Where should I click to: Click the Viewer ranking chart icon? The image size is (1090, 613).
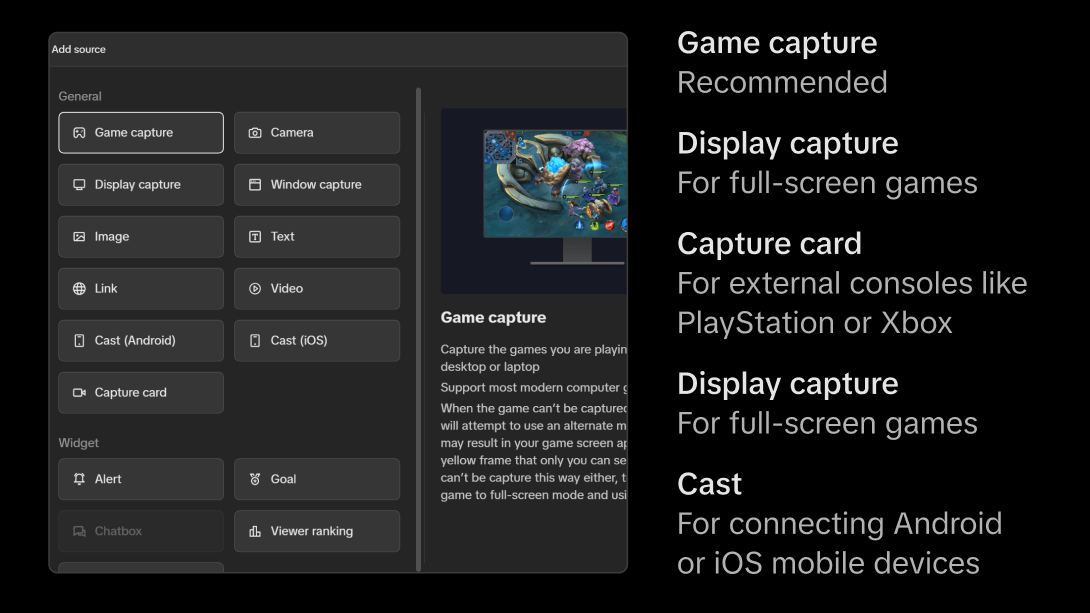255,531
